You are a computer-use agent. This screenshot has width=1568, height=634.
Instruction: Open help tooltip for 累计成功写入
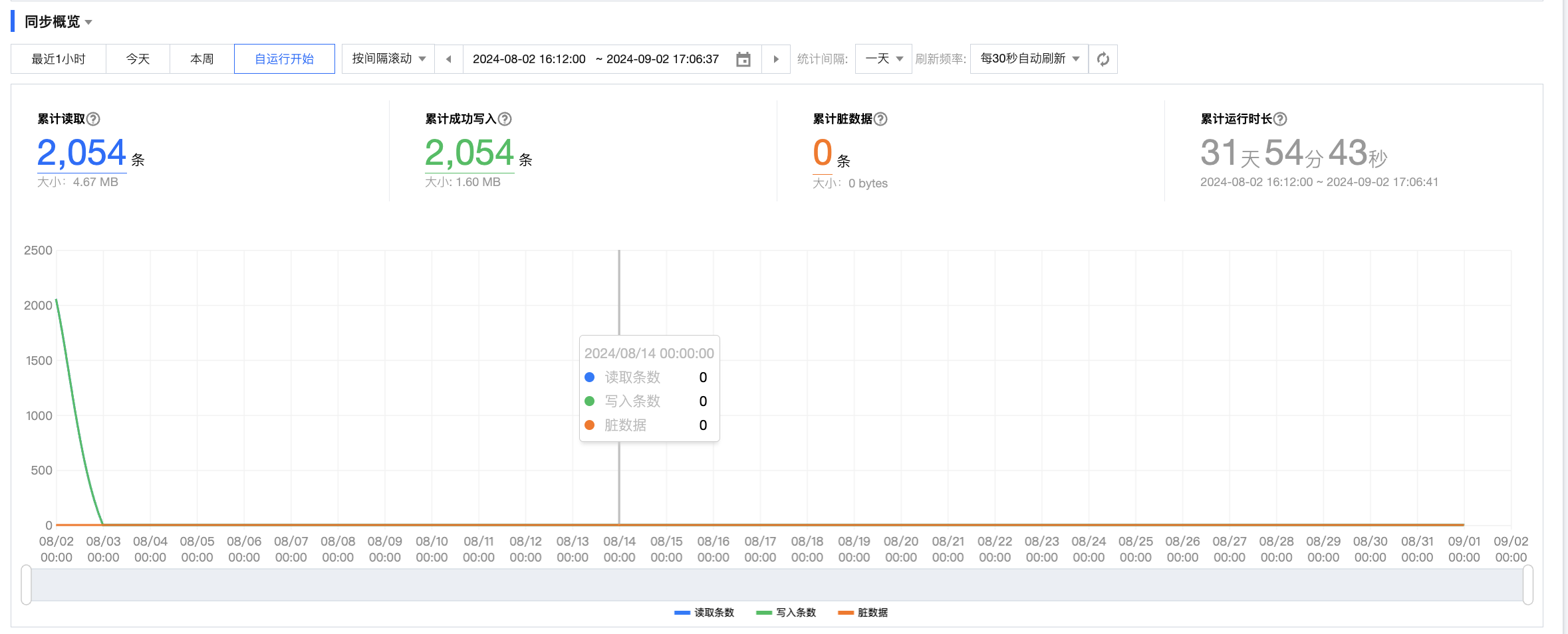pos(505,119)
